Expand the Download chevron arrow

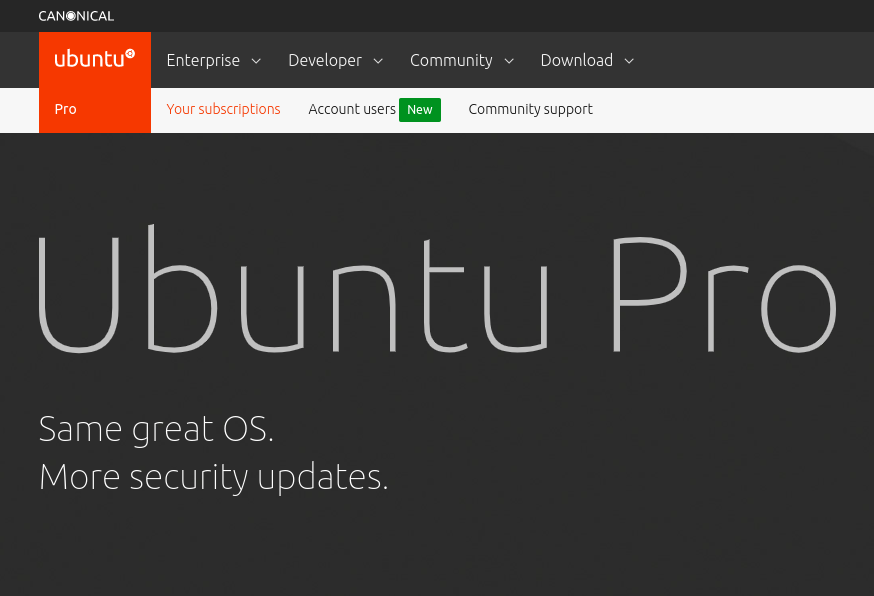629,61
